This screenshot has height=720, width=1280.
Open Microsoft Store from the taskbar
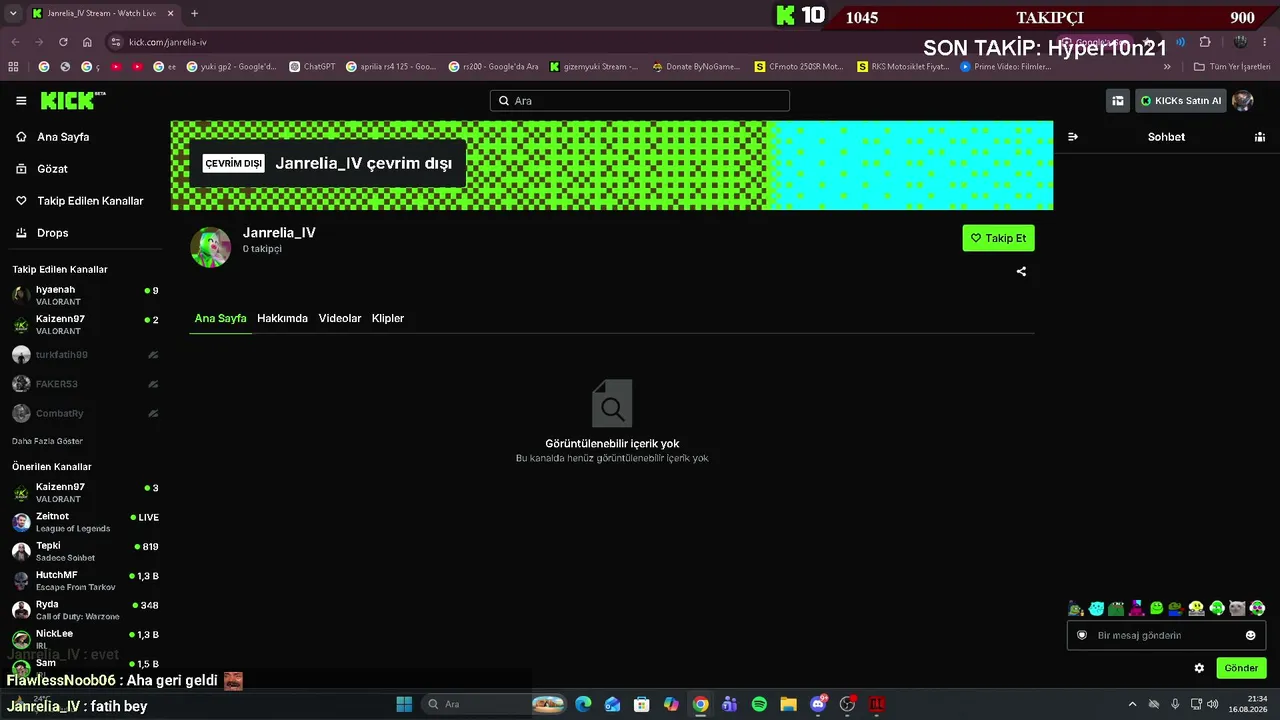point(642,704)
